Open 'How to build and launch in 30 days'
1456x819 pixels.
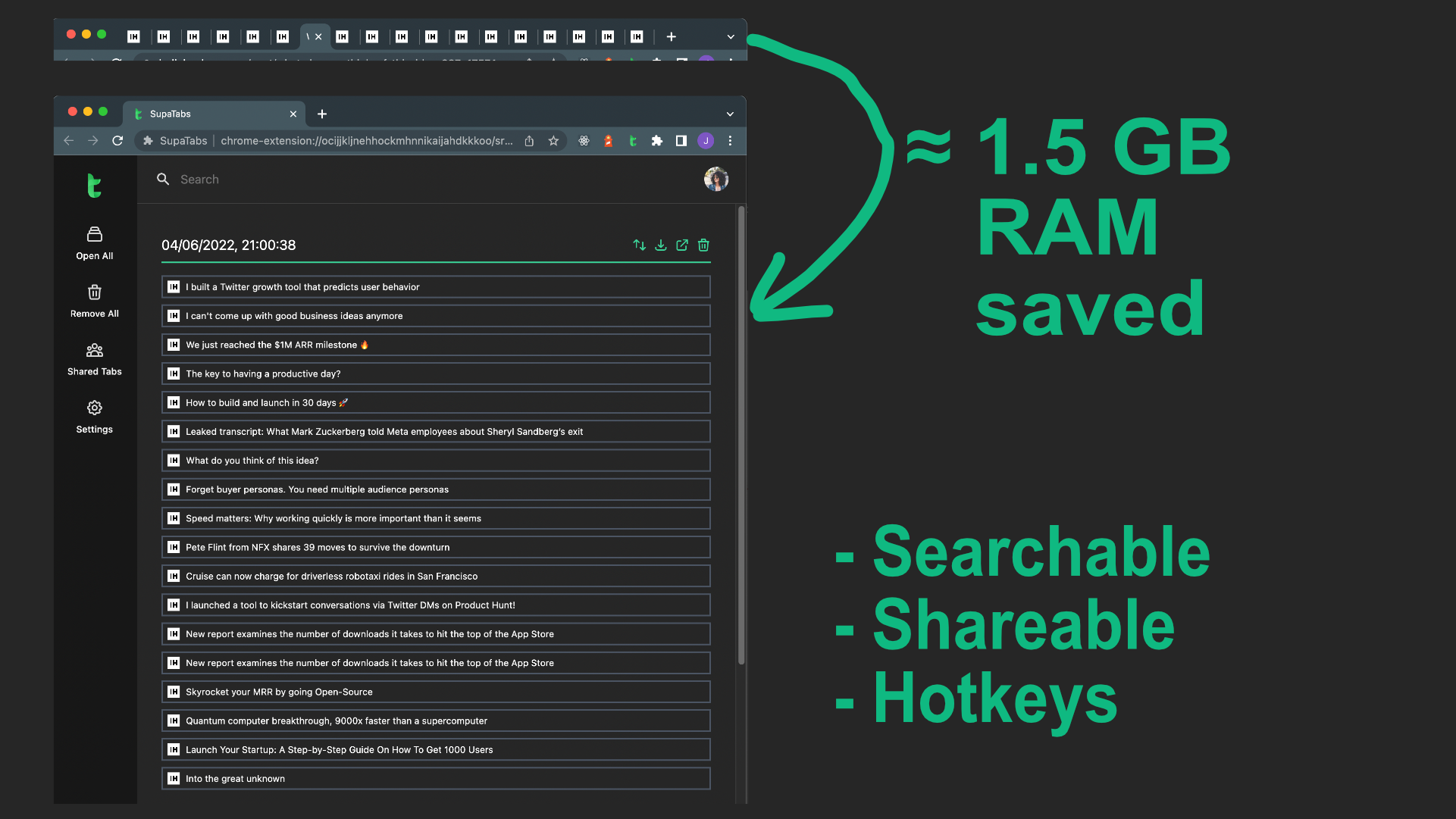point(436,402)
